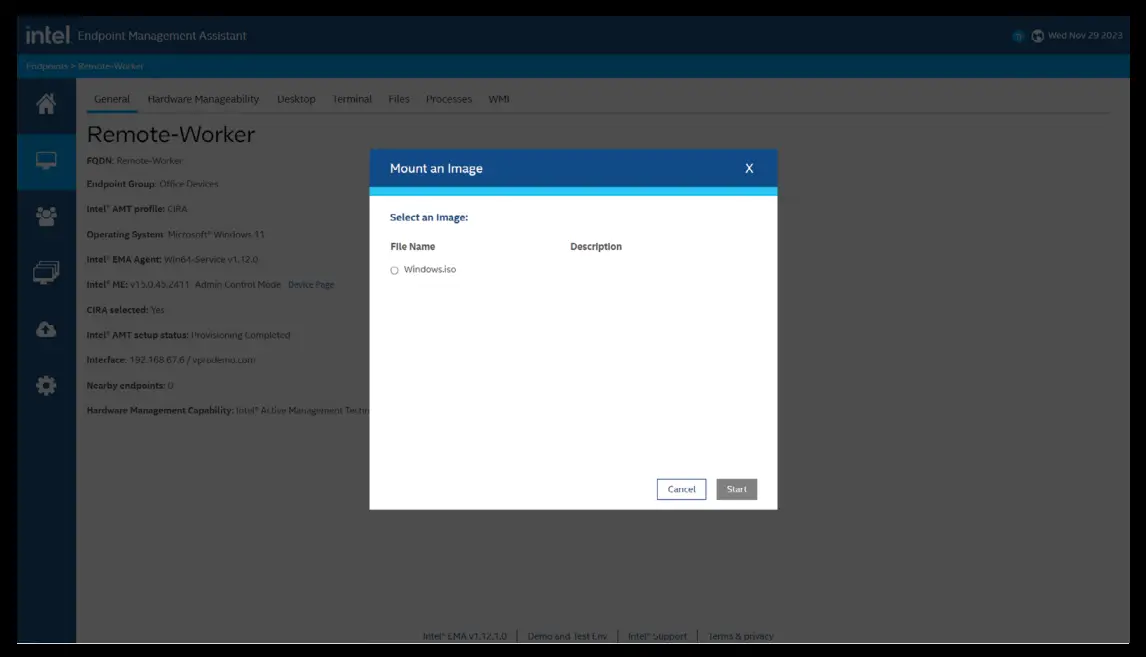Click the Start button in dialog
The image size is (1146, 657).
click(736, 489)
